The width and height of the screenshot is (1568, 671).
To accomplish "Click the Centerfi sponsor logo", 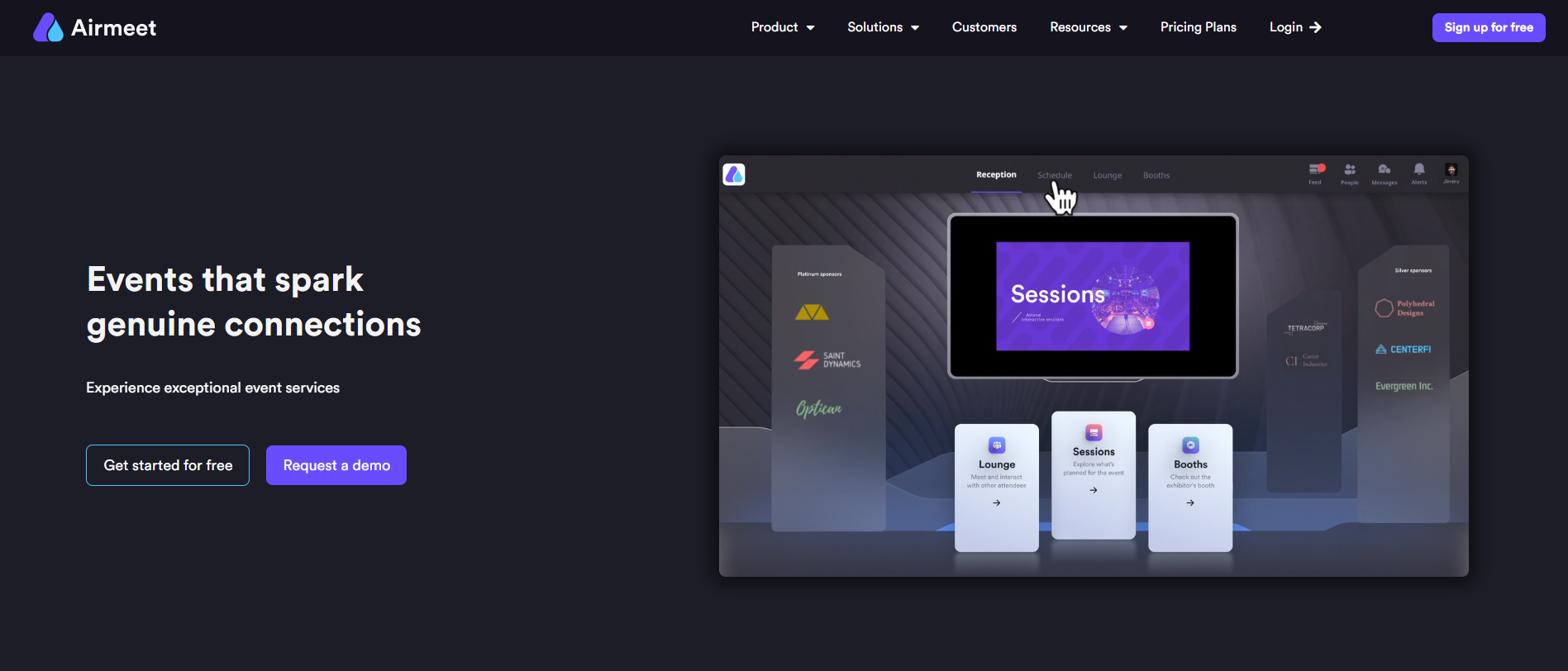I will coord(1404,350).
